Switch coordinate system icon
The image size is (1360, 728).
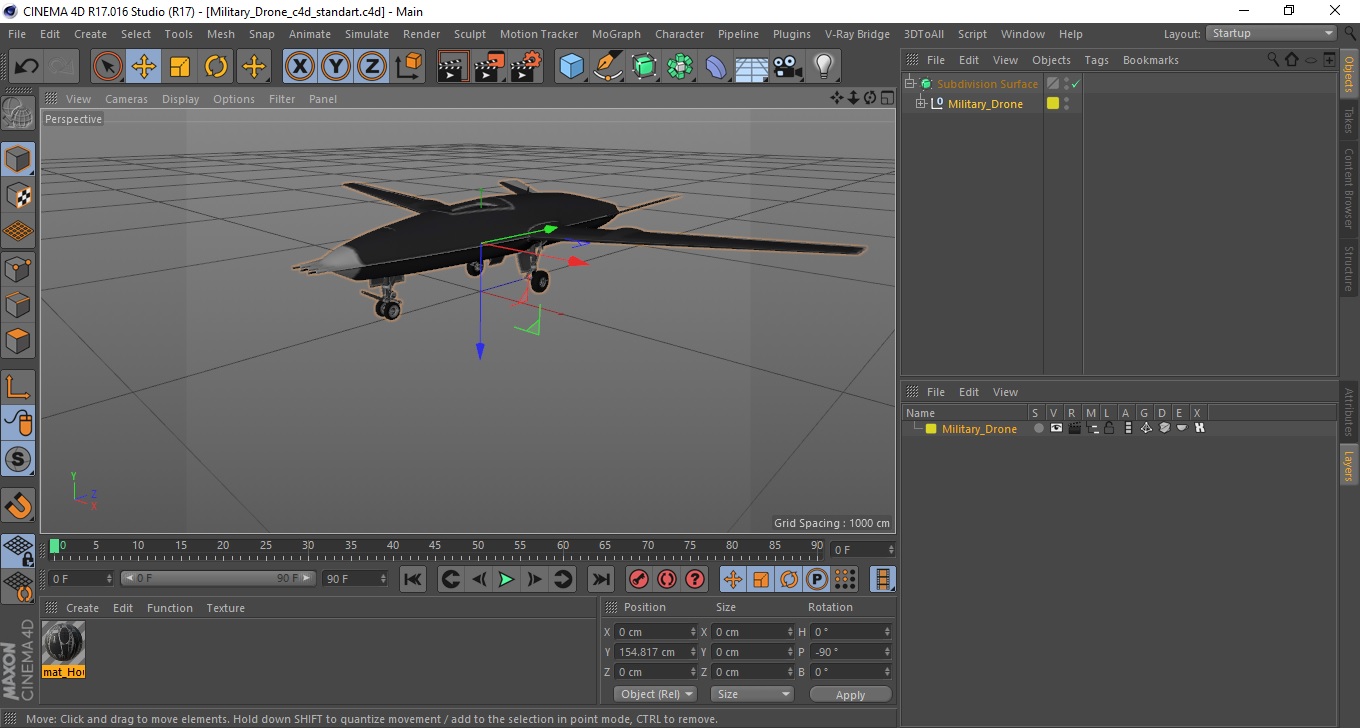[x=408, y=67]
